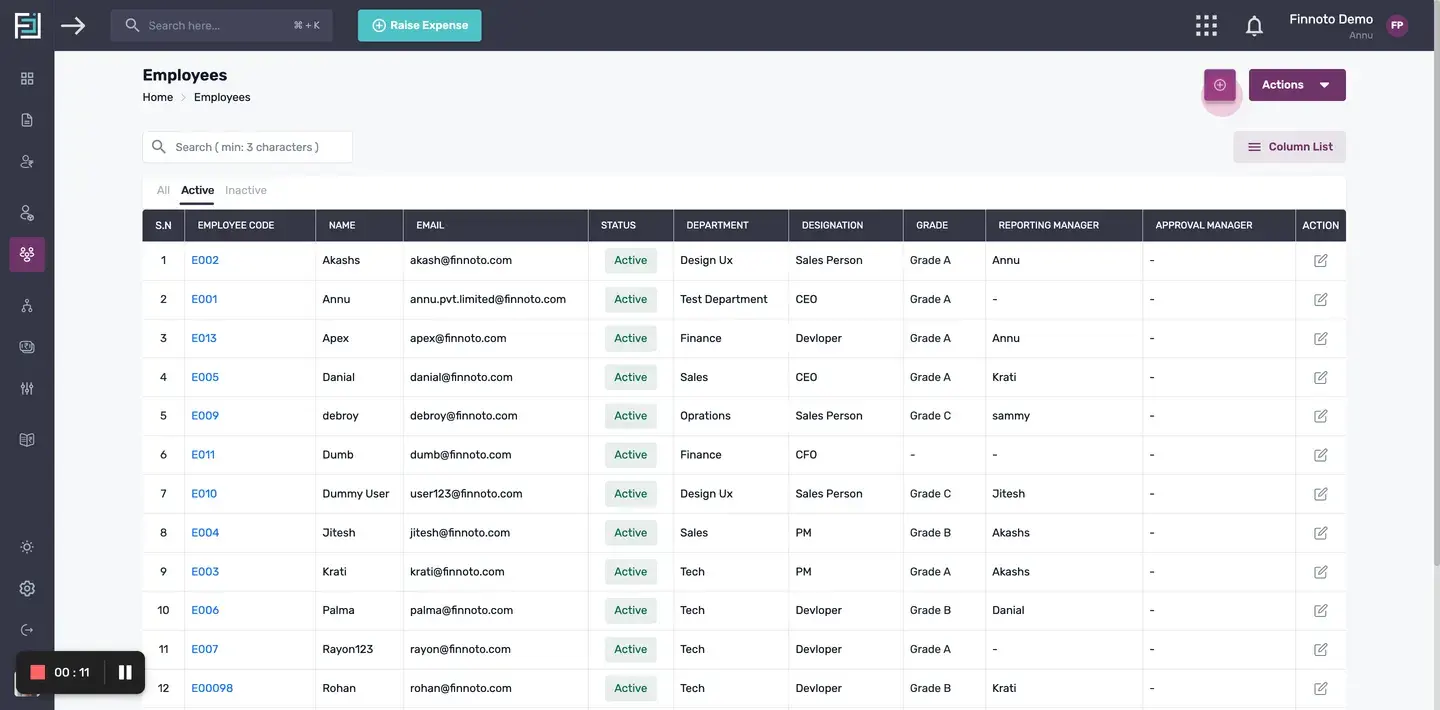
Task: Click the Finnoto logo icon
Action: point(27,25)
